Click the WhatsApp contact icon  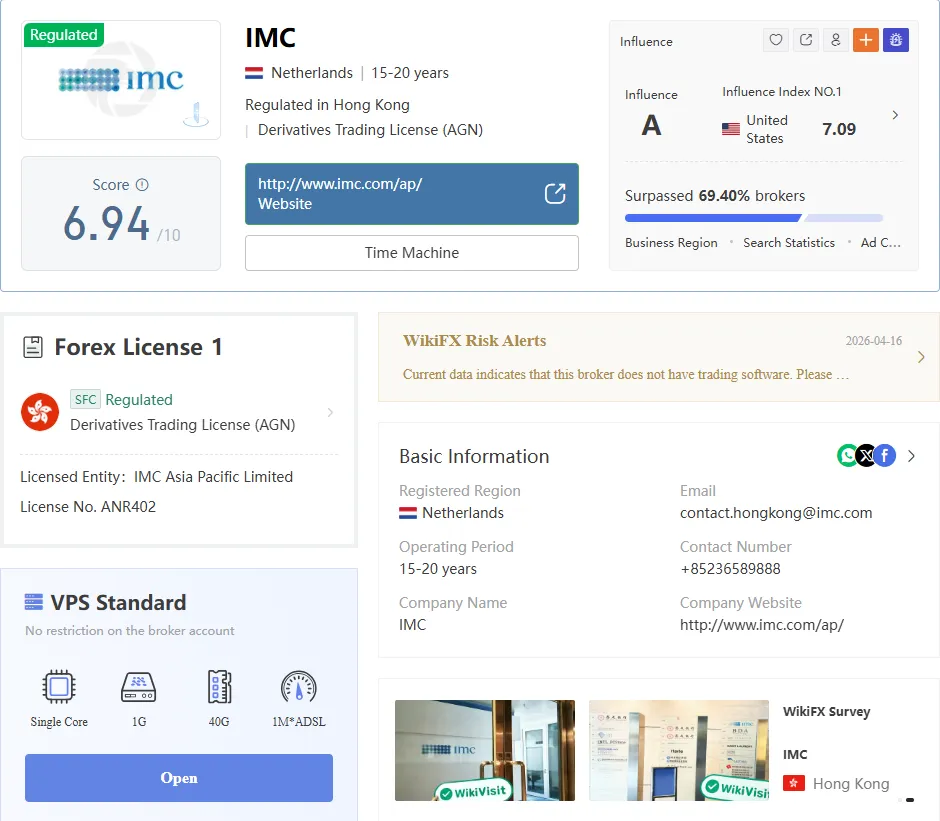pos(848,456)
